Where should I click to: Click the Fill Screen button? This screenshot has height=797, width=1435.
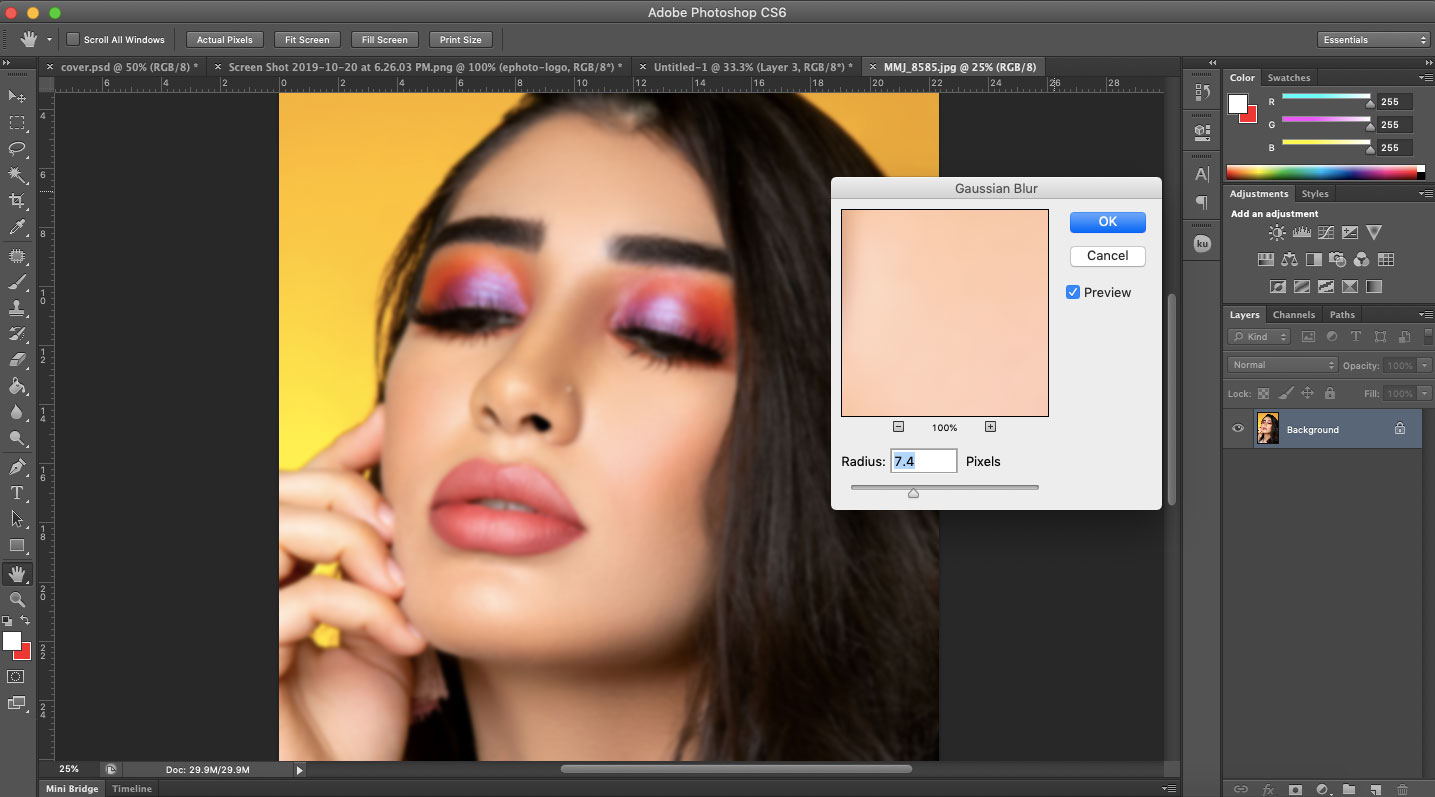[x=385, y=40]
